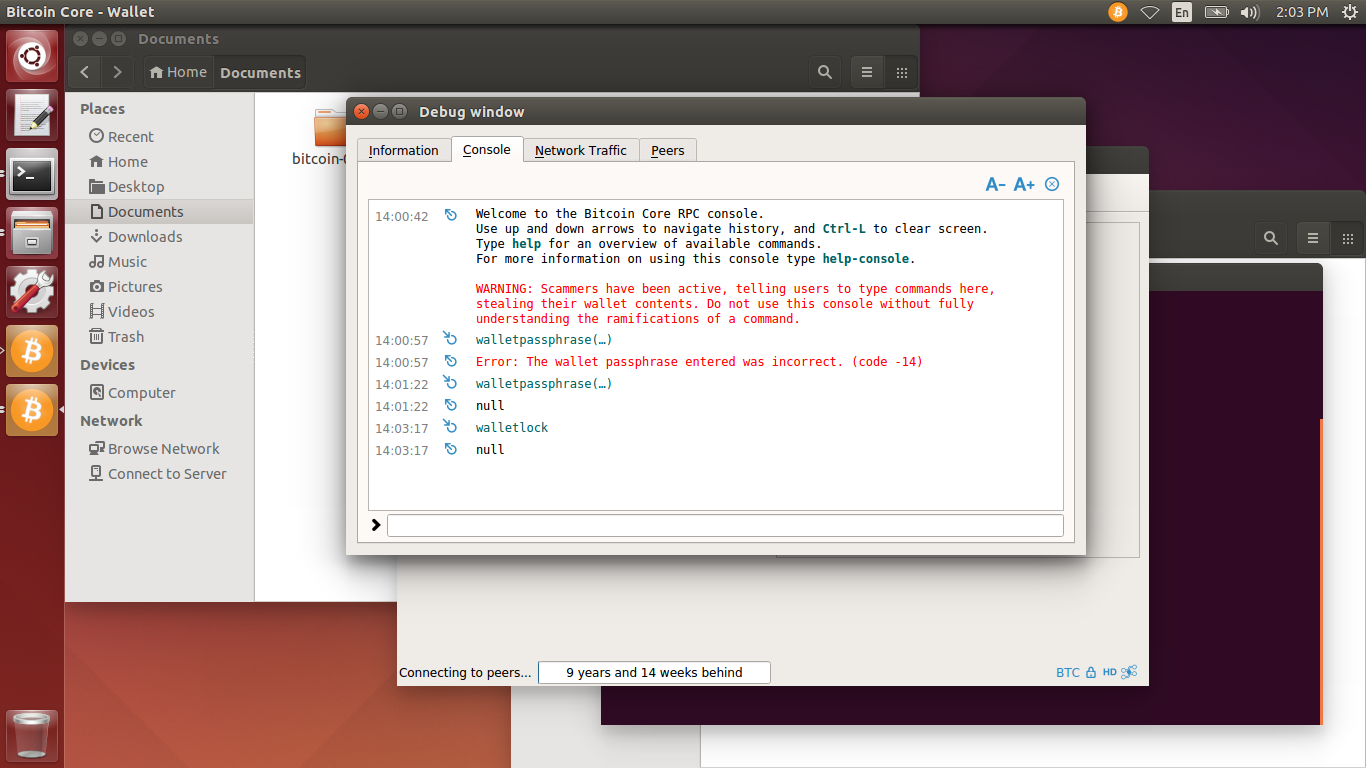Click grid view in Files window behind Bitcoin Core
The height and width of the screenshot is (768, 1366).
click(x=1347, y=238)
